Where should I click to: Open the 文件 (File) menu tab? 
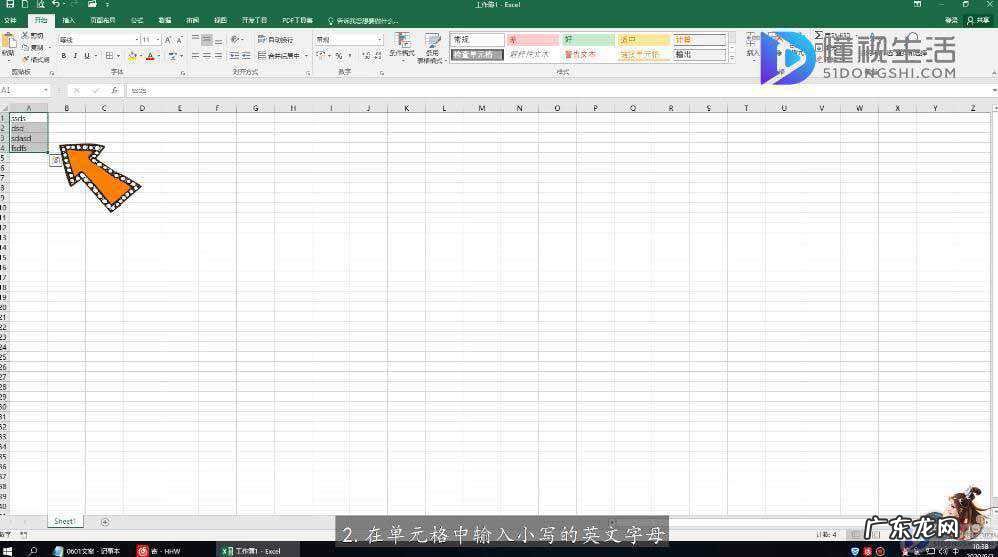coord(10,20)
